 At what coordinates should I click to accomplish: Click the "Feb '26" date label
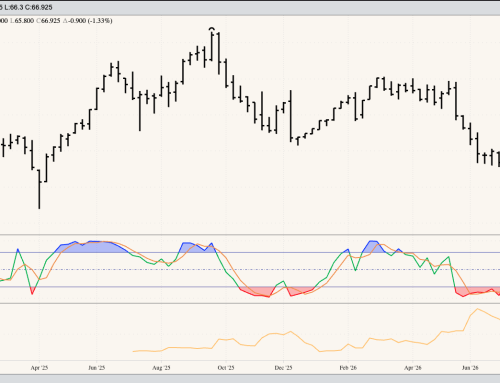348,368
